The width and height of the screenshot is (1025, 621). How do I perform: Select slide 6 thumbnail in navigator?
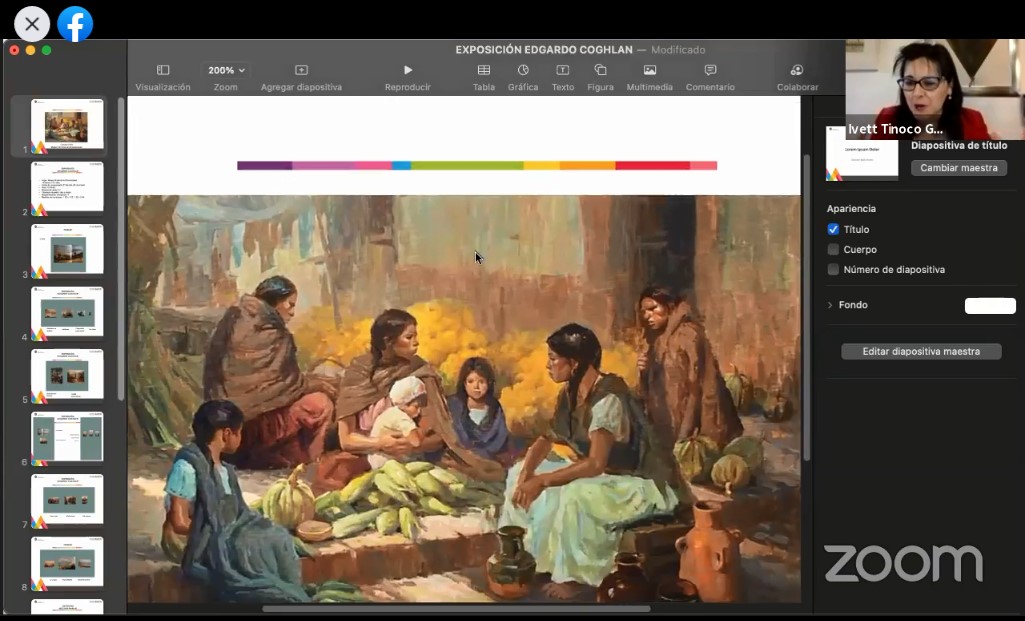(x=67, y=437)
